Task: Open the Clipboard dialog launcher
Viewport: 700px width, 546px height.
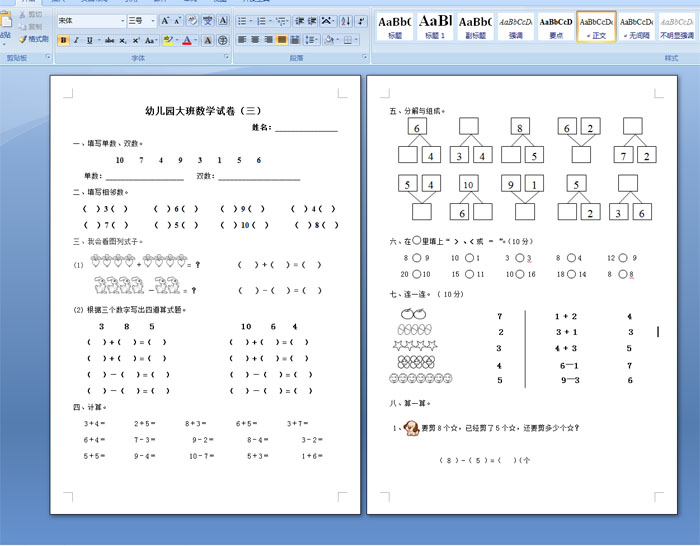Action: 48,57
